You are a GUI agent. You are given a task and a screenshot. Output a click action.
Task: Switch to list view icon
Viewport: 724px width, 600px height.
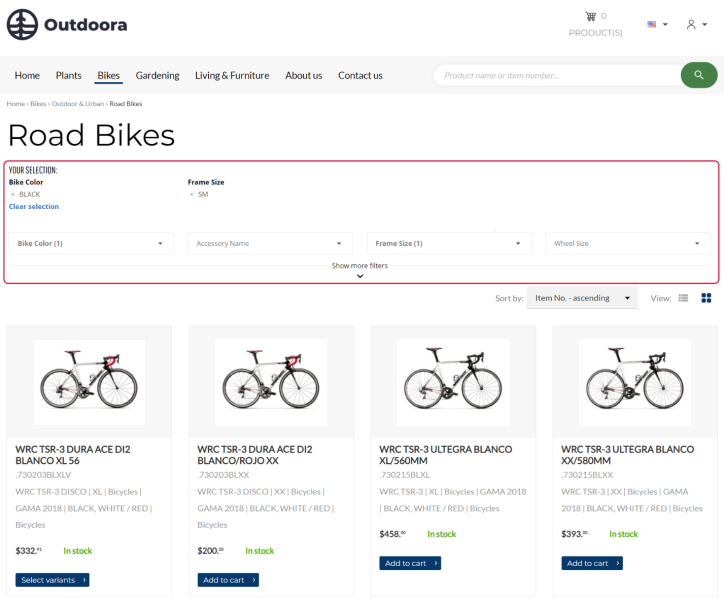(x=684, y=298)
